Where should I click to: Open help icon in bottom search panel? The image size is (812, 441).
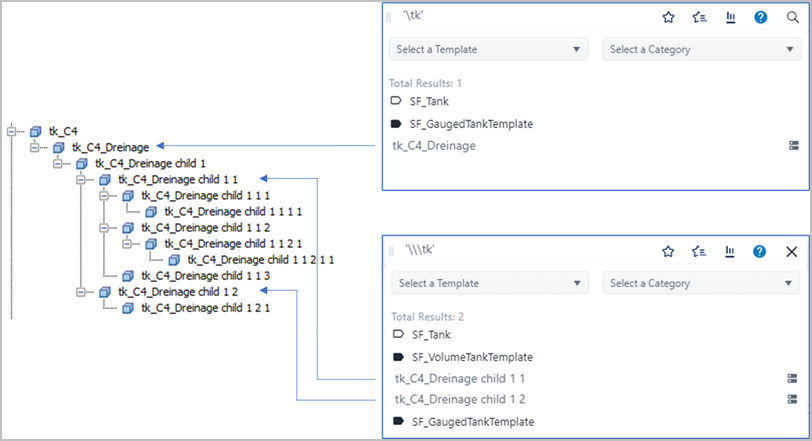pos(760,251)
